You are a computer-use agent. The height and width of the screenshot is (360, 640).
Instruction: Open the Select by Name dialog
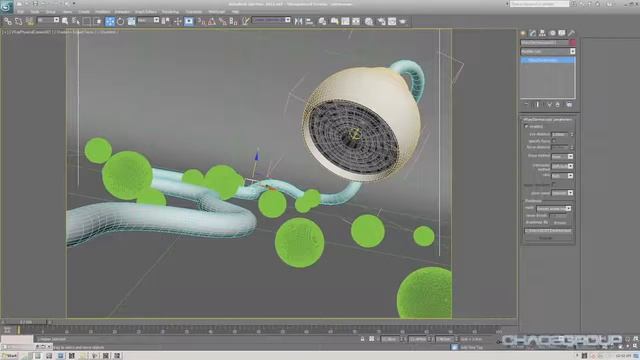click(76, 21)
